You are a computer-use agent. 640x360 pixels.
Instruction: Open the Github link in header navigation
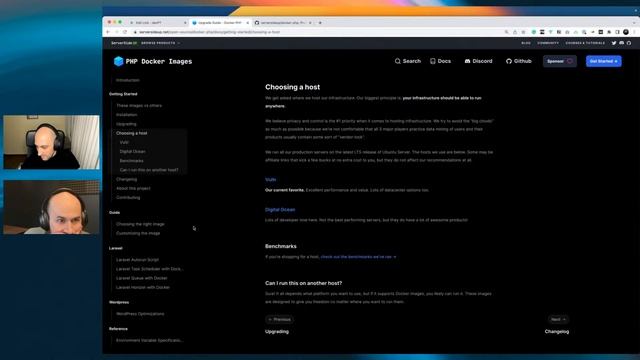[x=519, y=61]
